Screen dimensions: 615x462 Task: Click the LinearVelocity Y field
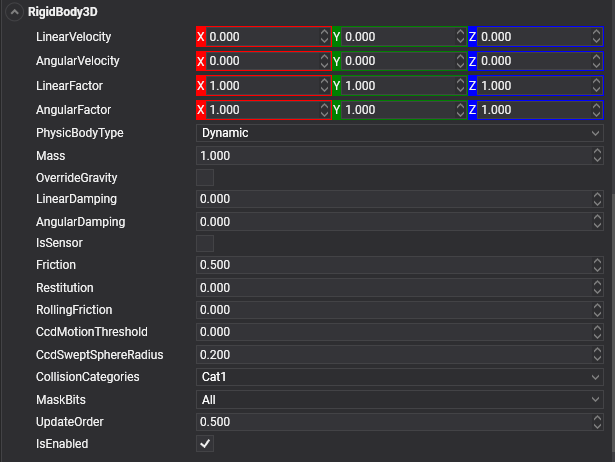click(396, 37)
